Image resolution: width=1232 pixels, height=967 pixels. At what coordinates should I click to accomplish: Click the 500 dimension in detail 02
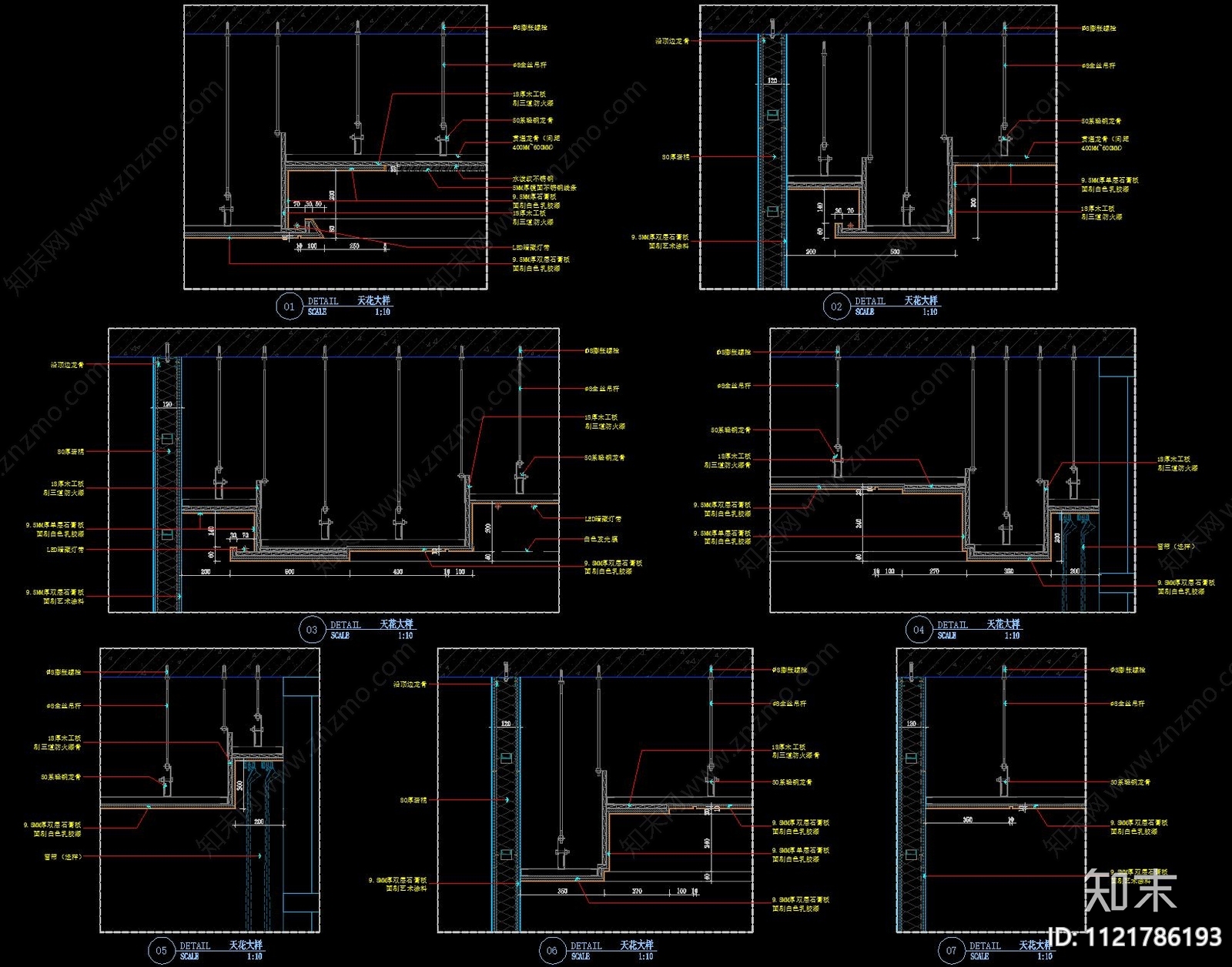[x=895, y=252]
